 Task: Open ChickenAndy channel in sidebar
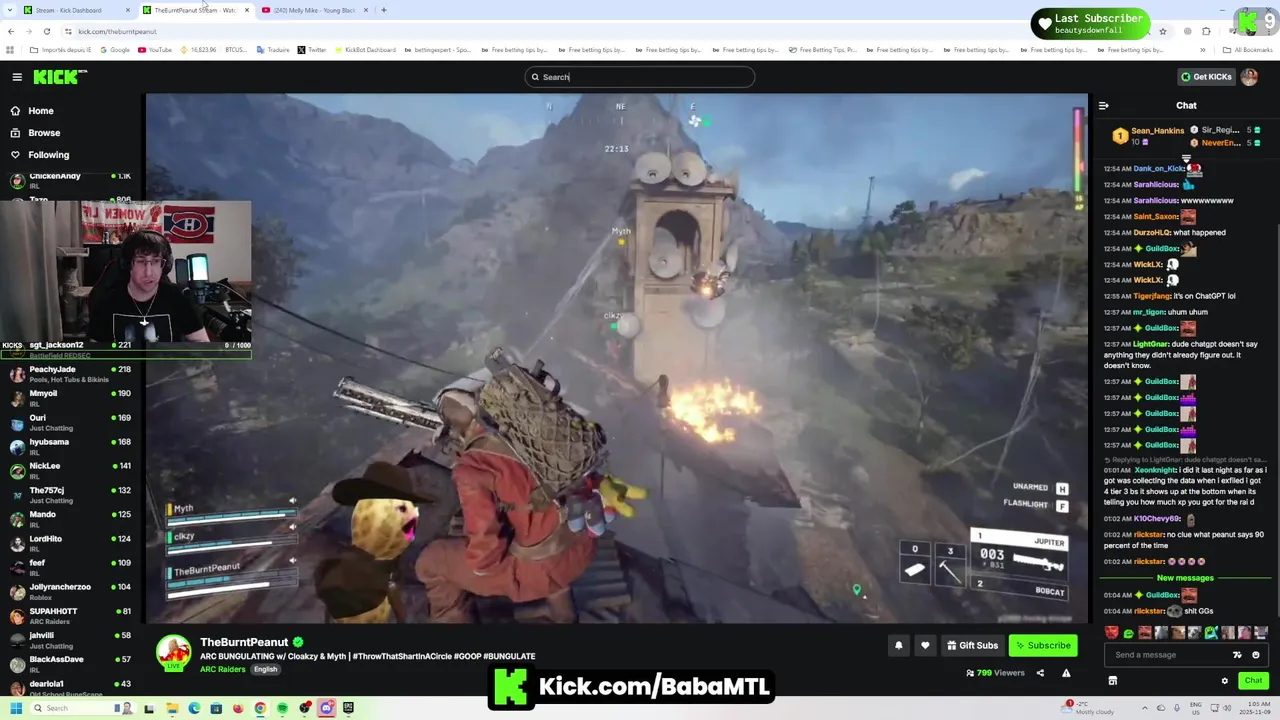[x=70, y=180]
